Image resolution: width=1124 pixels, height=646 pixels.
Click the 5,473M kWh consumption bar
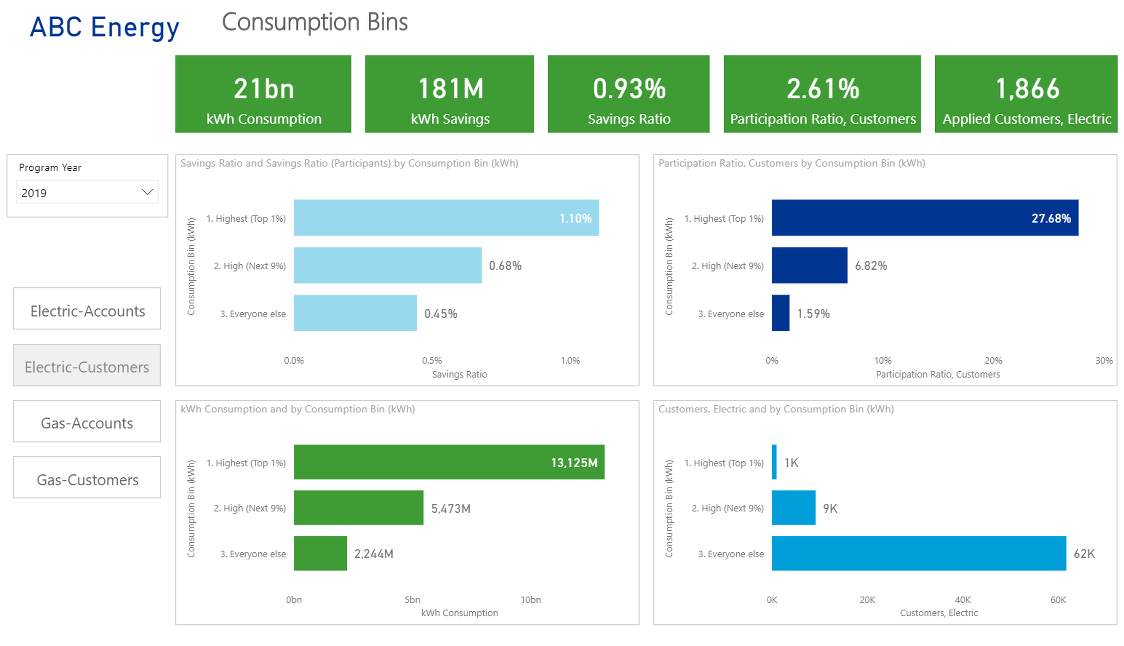(358, 508)
